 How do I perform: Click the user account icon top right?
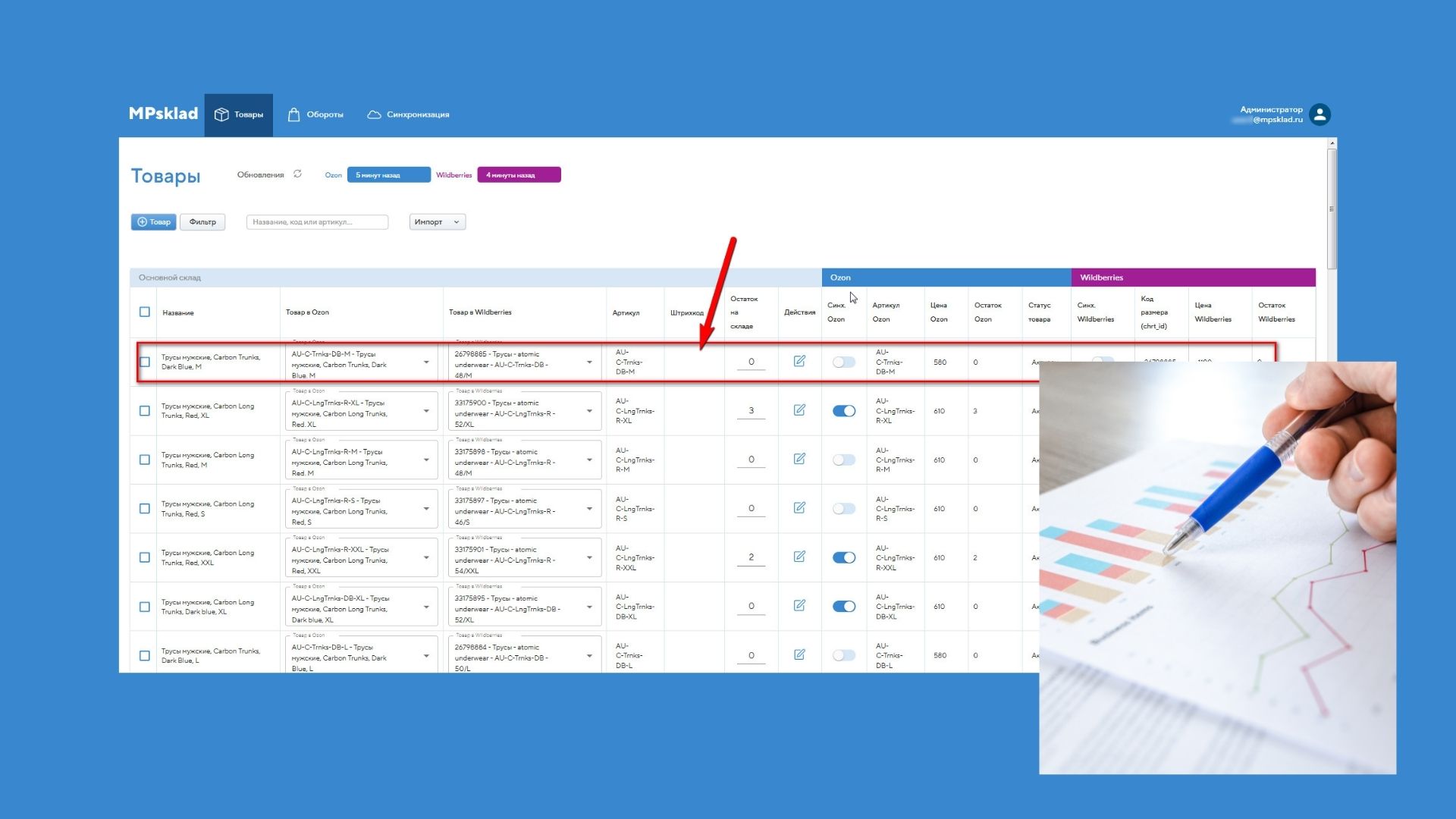(x=1322, y=114)
